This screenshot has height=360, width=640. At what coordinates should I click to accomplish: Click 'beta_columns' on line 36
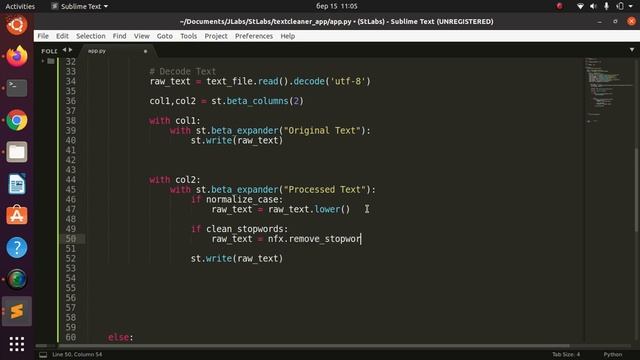[257, 101]
